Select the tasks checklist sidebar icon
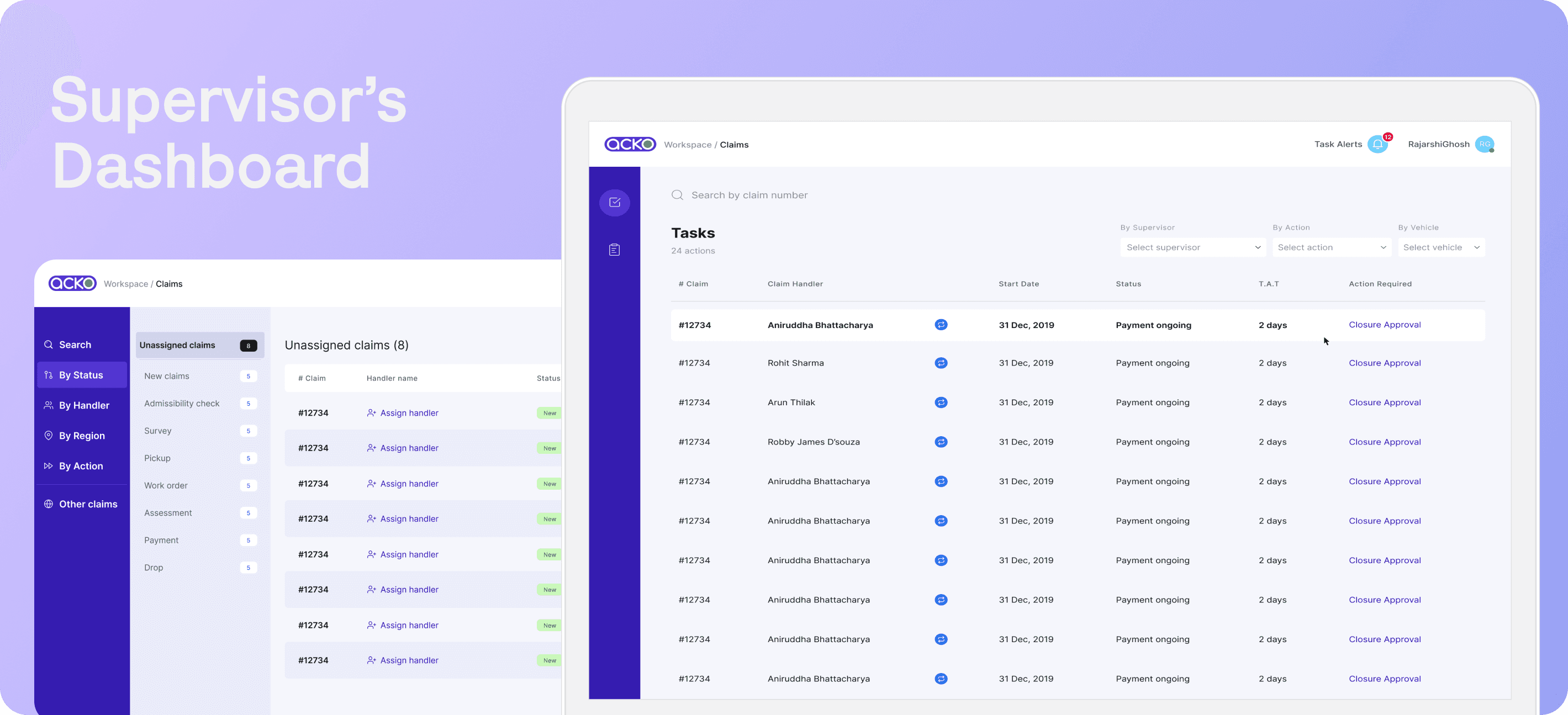1568x715 pixels. pyautogui.click(x=614, y=202)
